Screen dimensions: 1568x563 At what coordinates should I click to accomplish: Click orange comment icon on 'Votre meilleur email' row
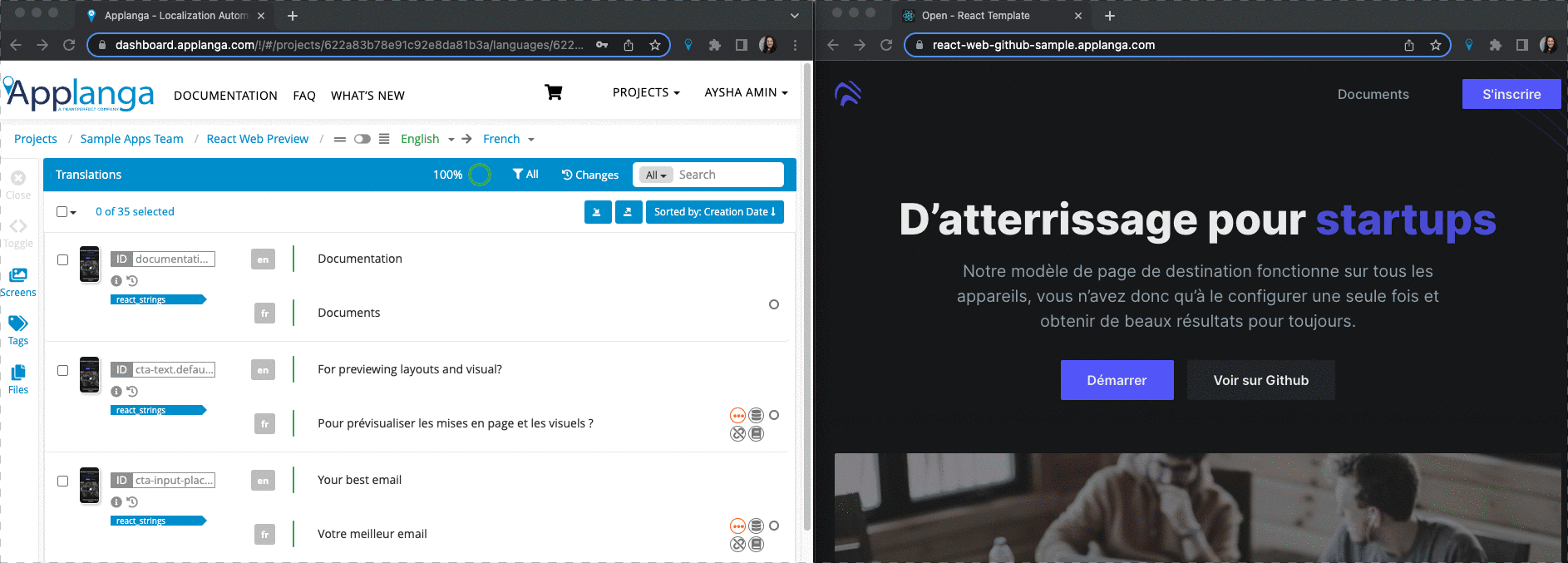[x=737, y=526]
